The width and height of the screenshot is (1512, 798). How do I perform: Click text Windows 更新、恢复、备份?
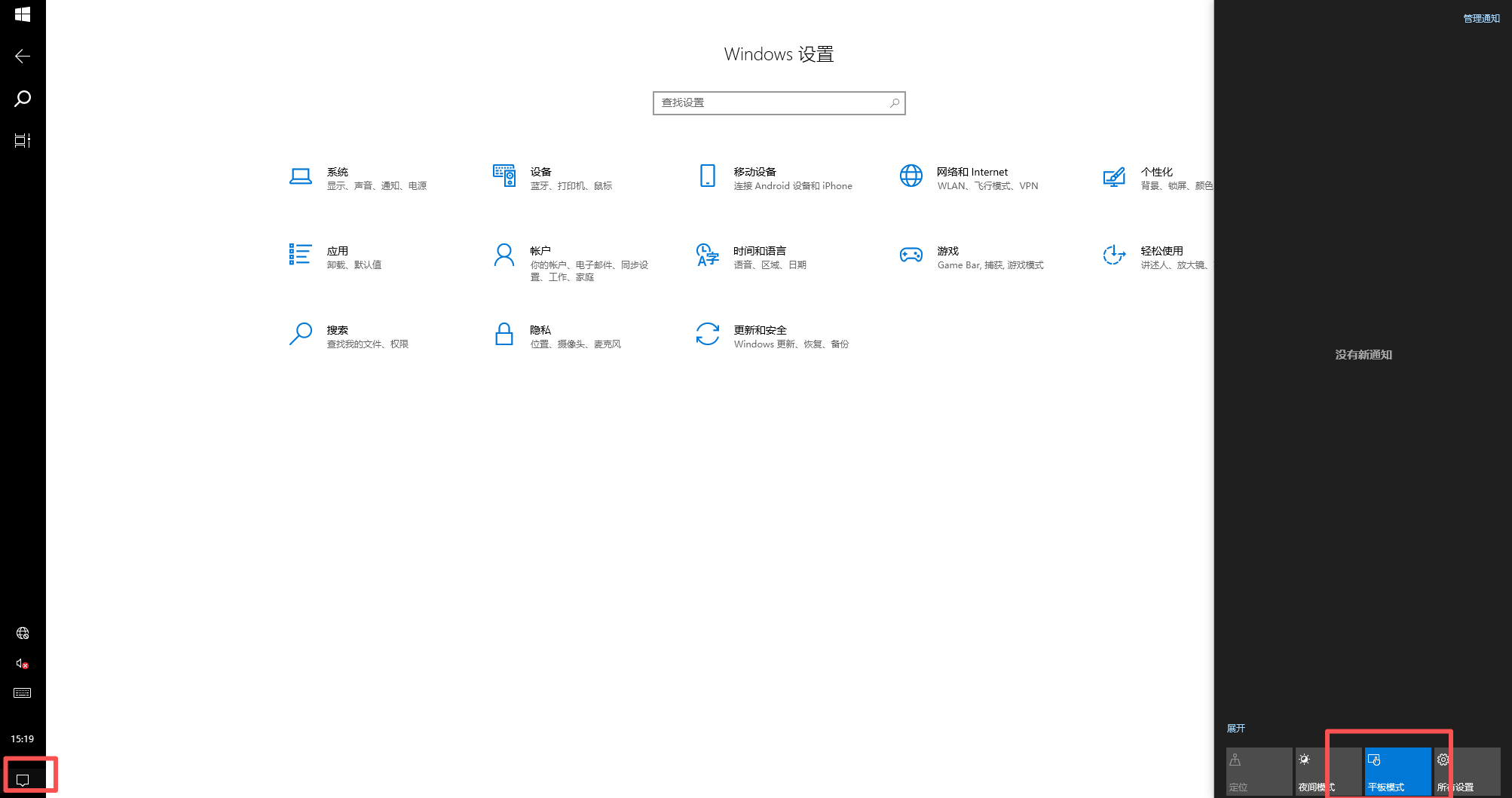click(791, 344)
